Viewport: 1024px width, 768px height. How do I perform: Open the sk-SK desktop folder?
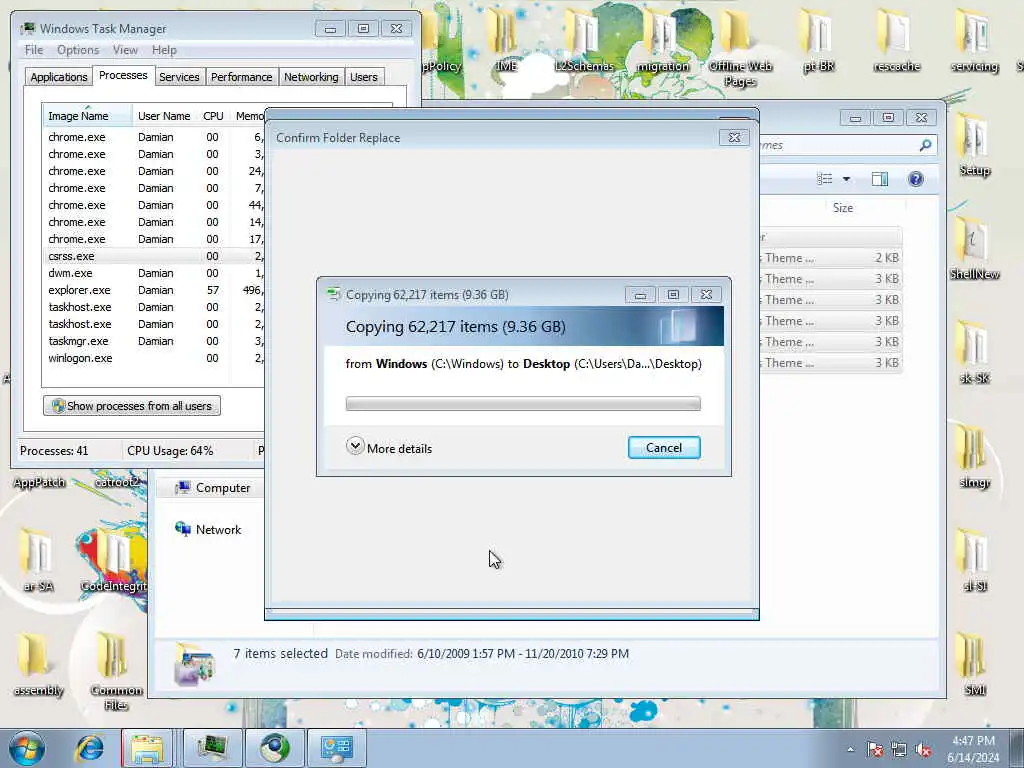974,351
